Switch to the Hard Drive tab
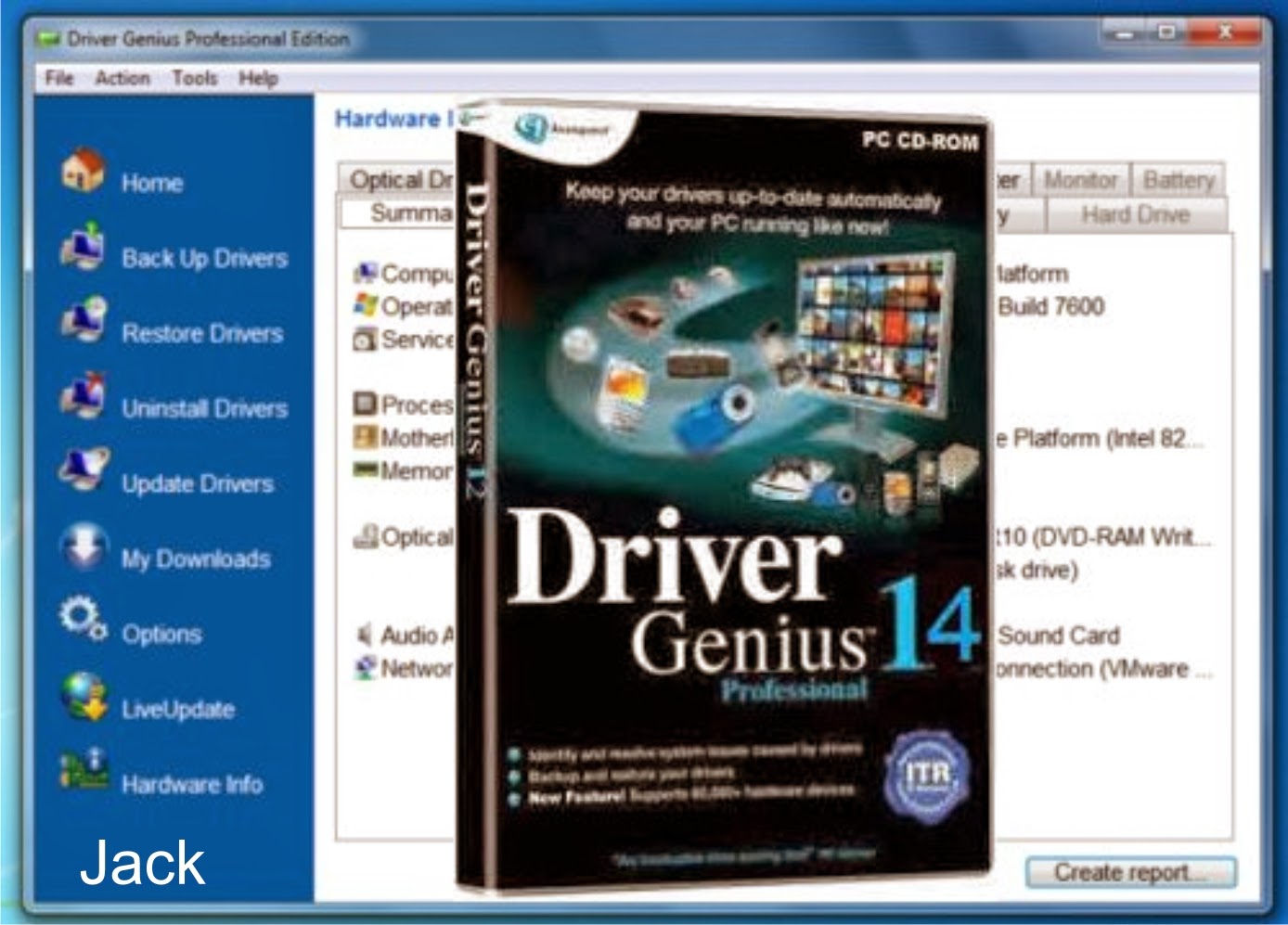Image resolution: width=1288 pixels, height=925 pixels. point(1136,214)
